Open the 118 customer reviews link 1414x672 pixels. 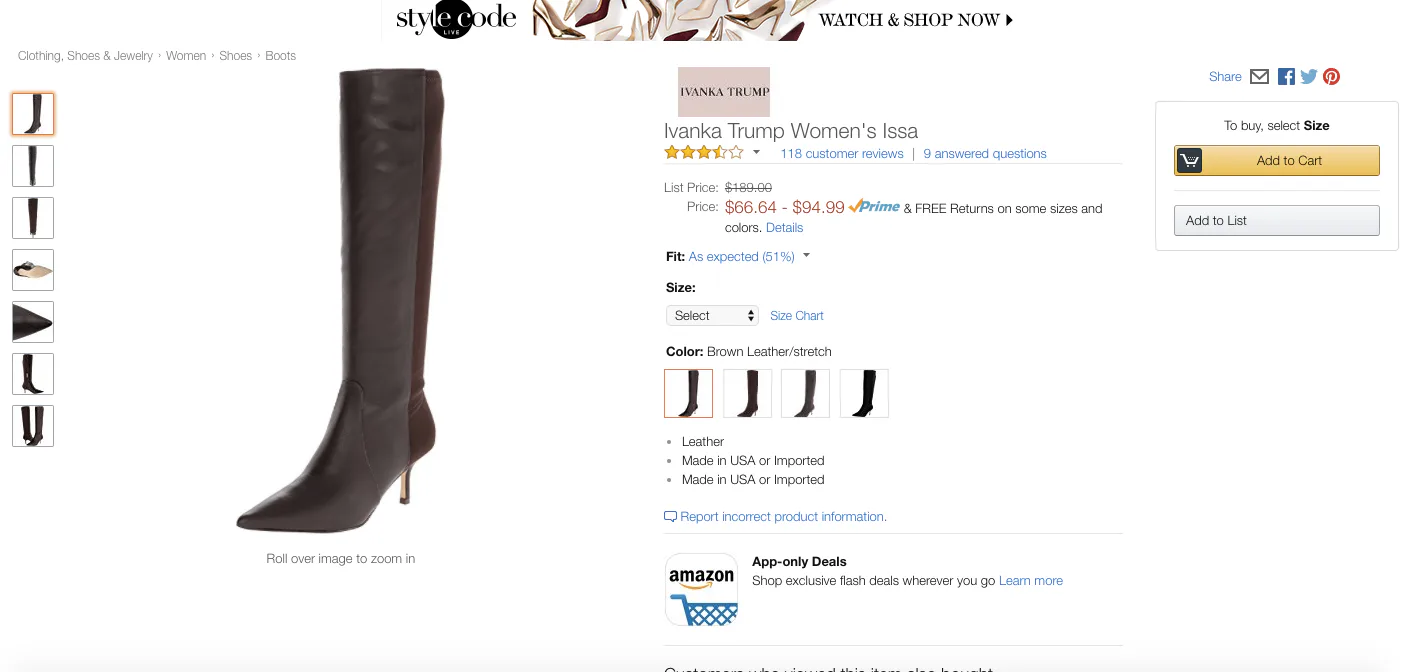842,154
